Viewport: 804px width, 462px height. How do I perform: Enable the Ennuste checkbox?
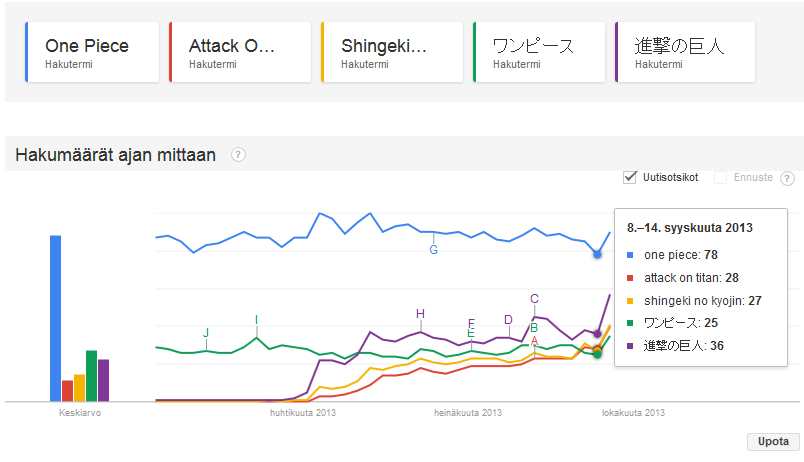pos(720,177)
